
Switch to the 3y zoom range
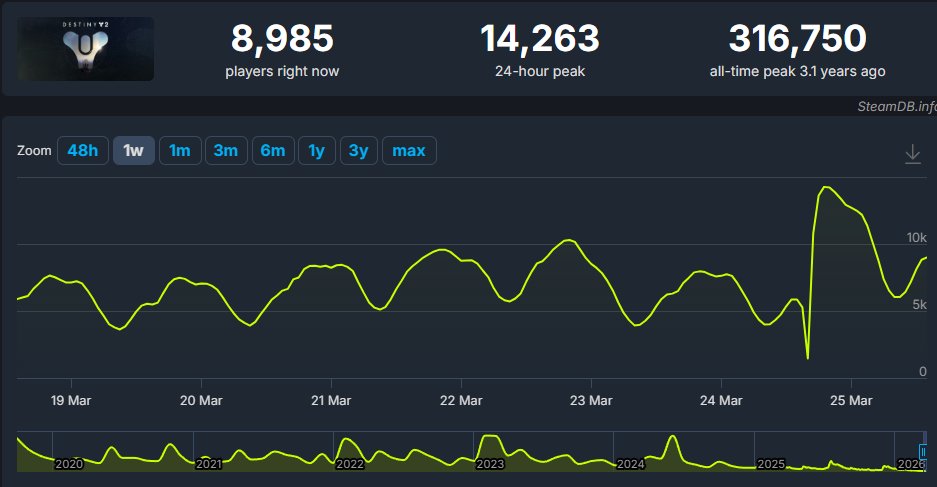point(359,151)
